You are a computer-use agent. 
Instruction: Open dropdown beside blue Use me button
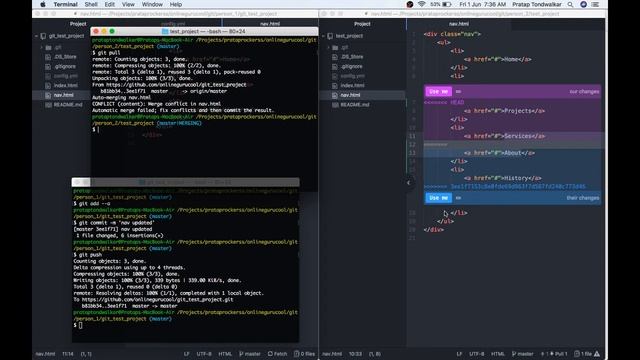[458, 198]
